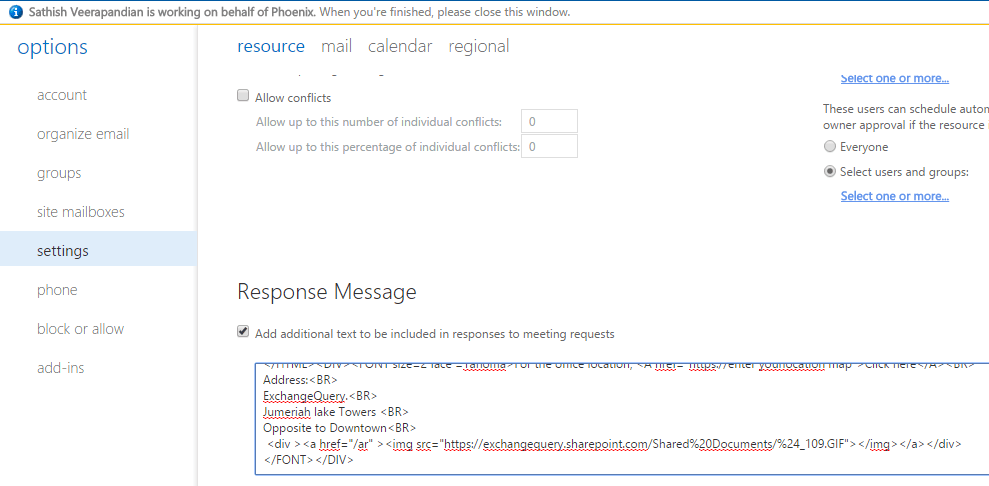The height and width of the screenshot is (486, 989).
Task: Switch to the mail tab
Action: (x=336, y=46)
